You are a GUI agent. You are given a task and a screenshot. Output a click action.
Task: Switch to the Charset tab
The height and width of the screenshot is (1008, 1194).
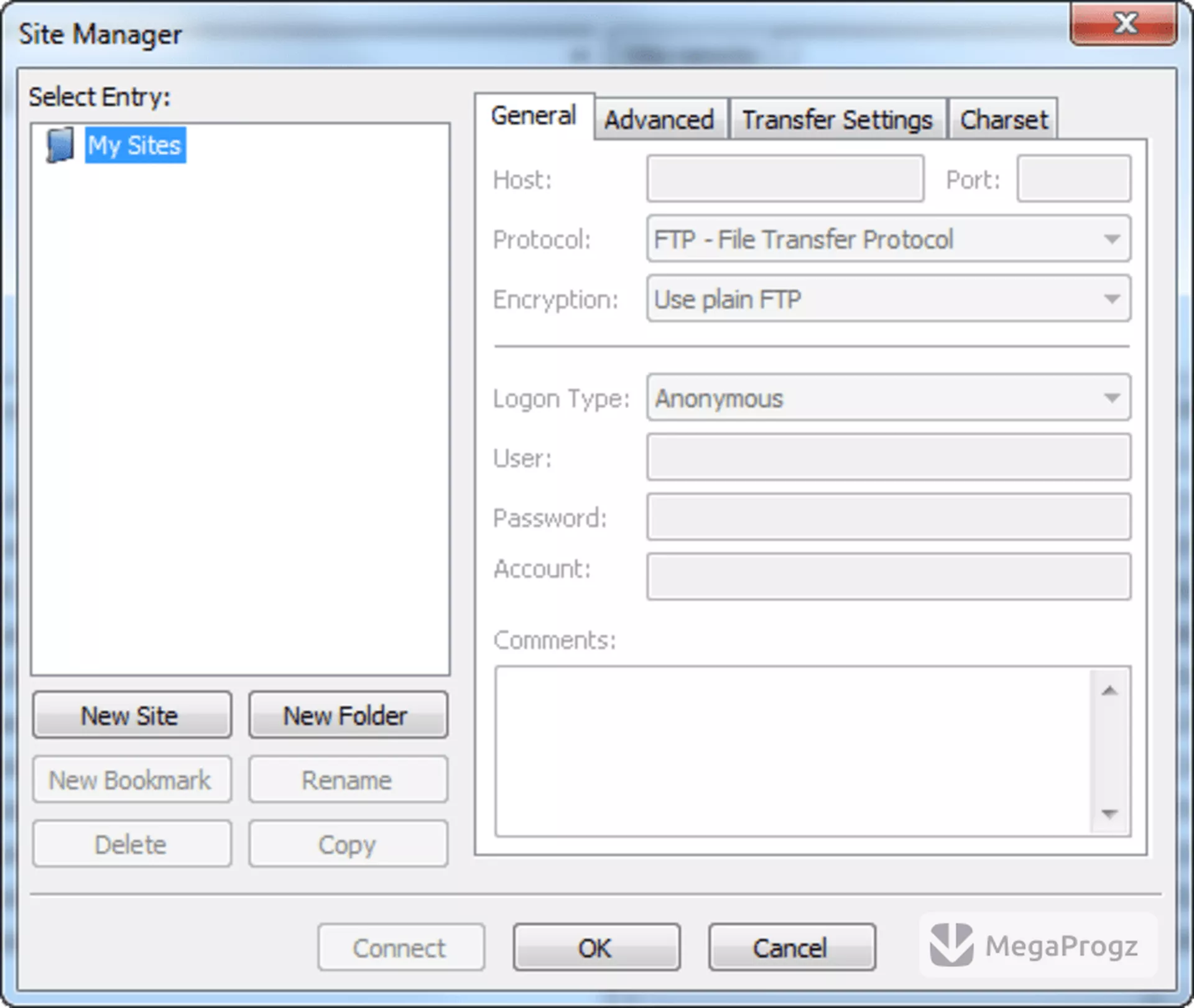[x=1003, y=119]
